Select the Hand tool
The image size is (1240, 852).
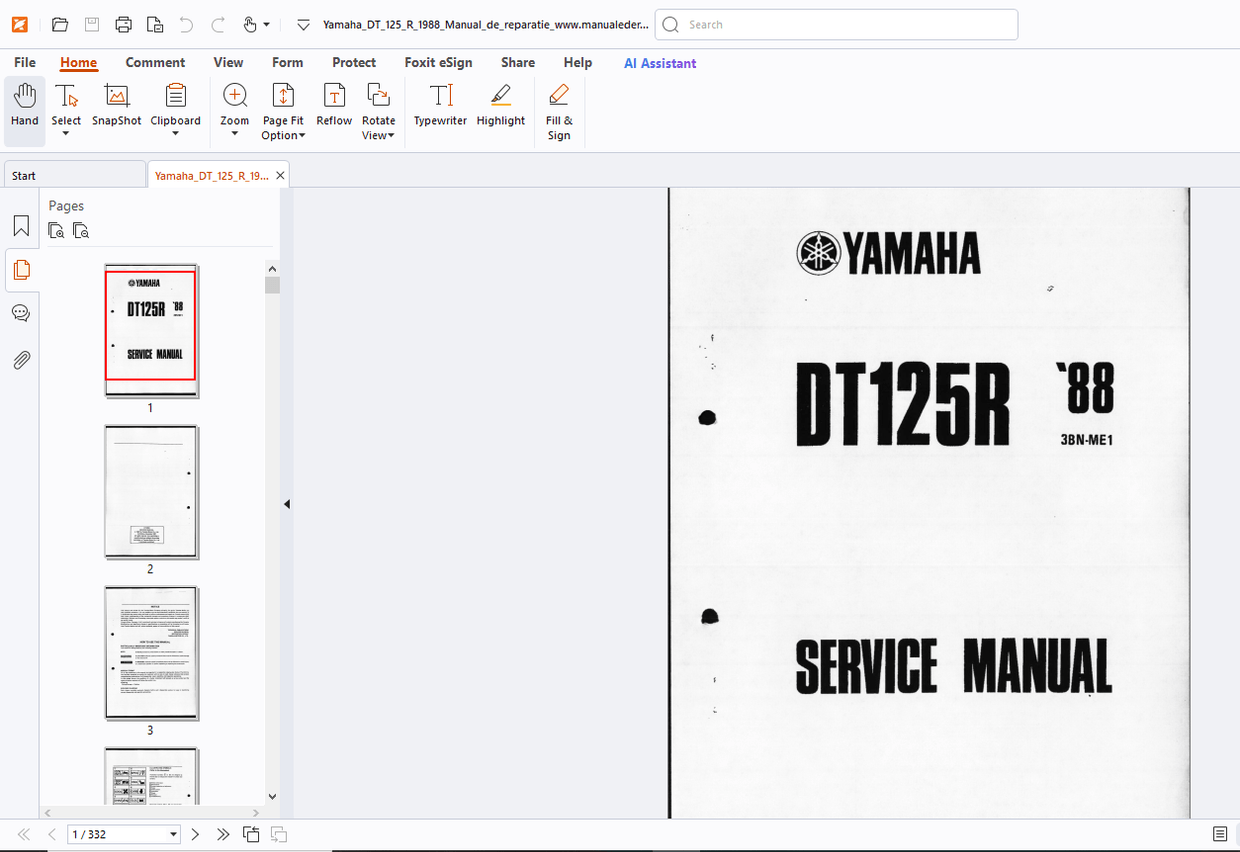coord(24,105)
